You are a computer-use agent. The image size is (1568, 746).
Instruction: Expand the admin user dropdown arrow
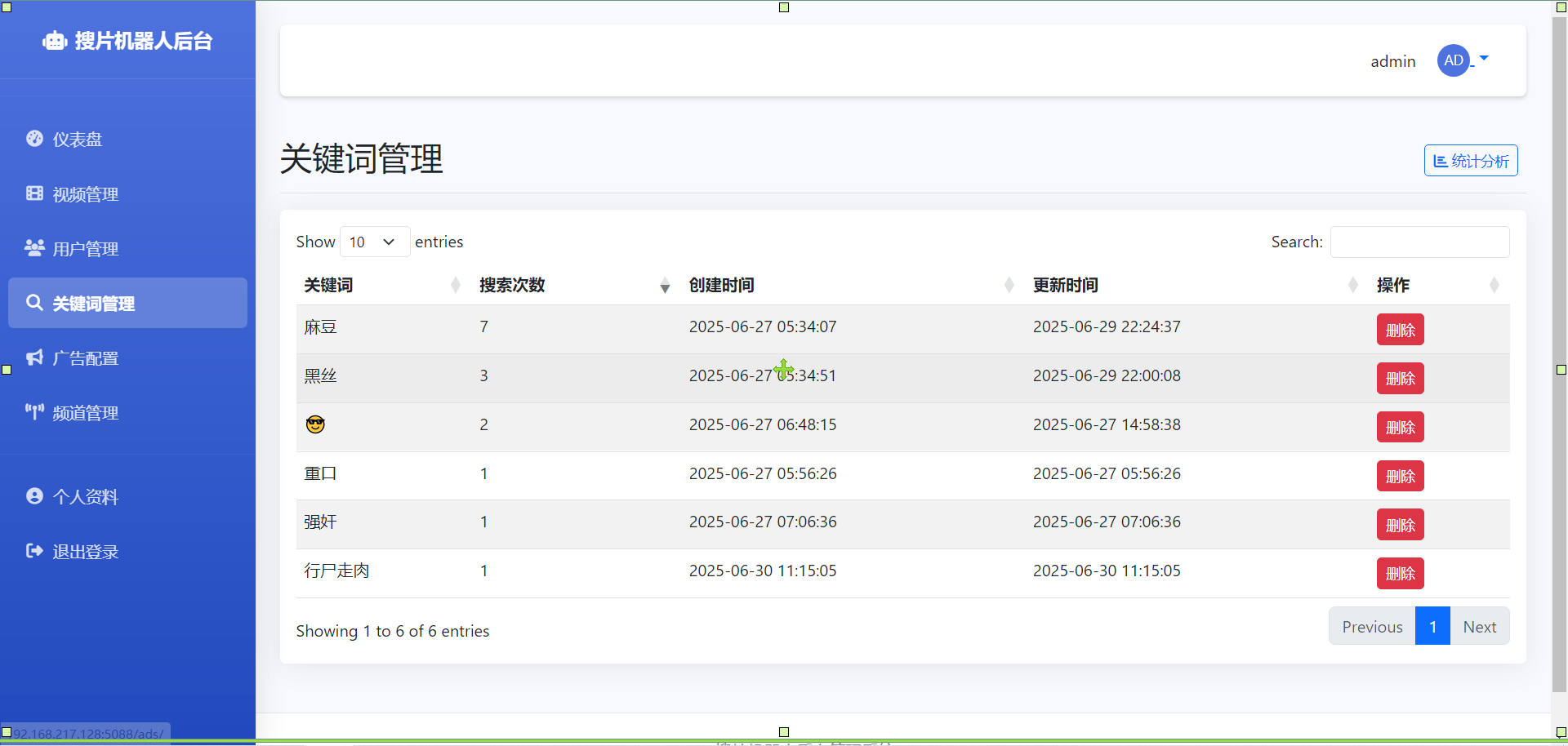point(1484,59)
